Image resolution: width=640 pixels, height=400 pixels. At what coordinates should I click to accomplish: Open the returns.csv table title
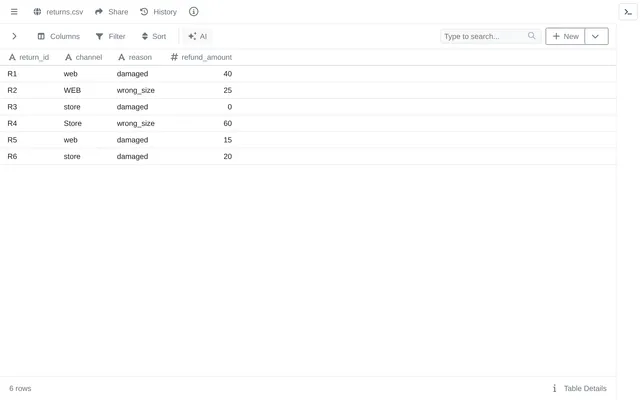pyautogui.click(x=64, y=12)
